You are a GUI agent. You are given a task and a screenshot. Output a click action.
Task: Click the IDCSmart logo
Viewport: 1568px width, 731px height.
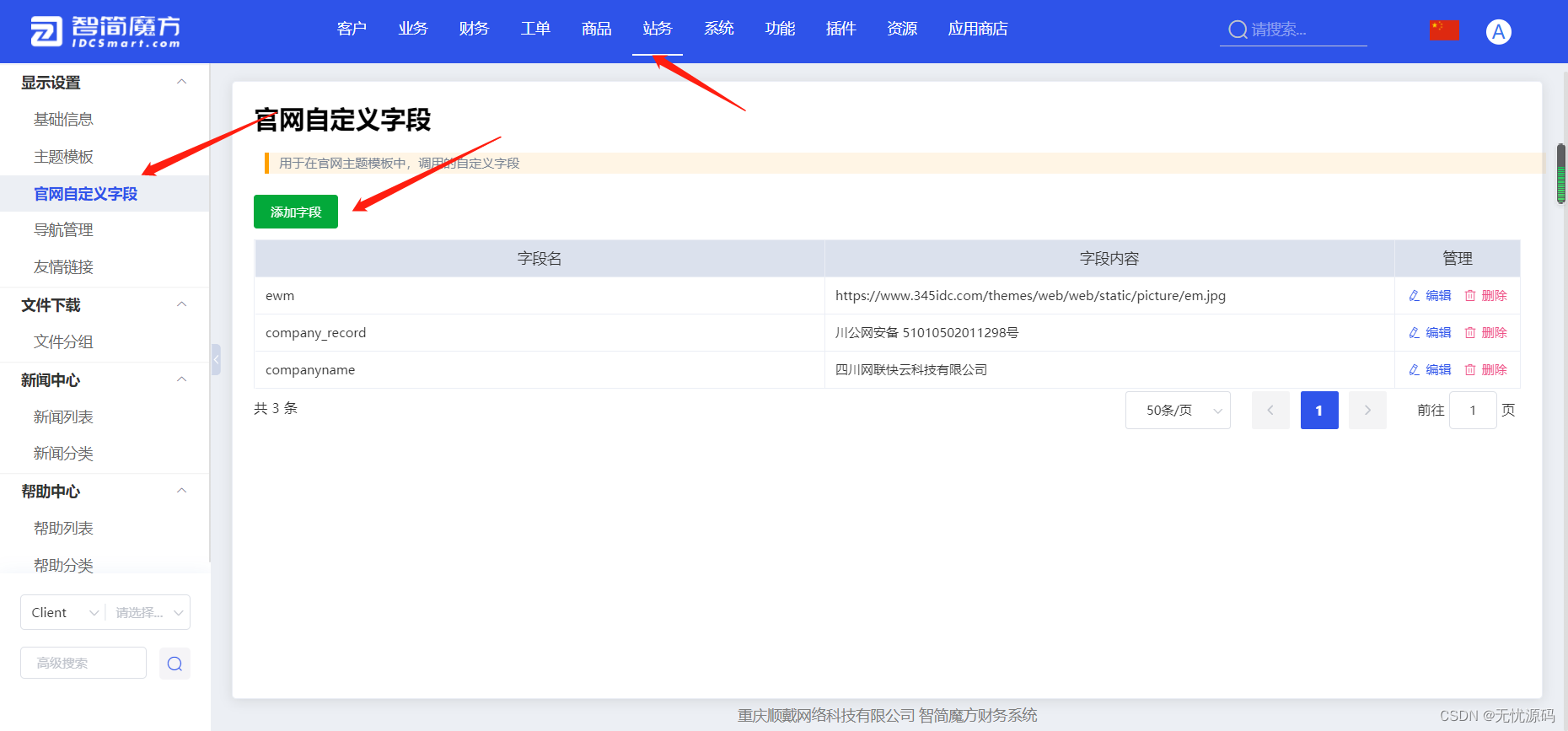[105, 31]
